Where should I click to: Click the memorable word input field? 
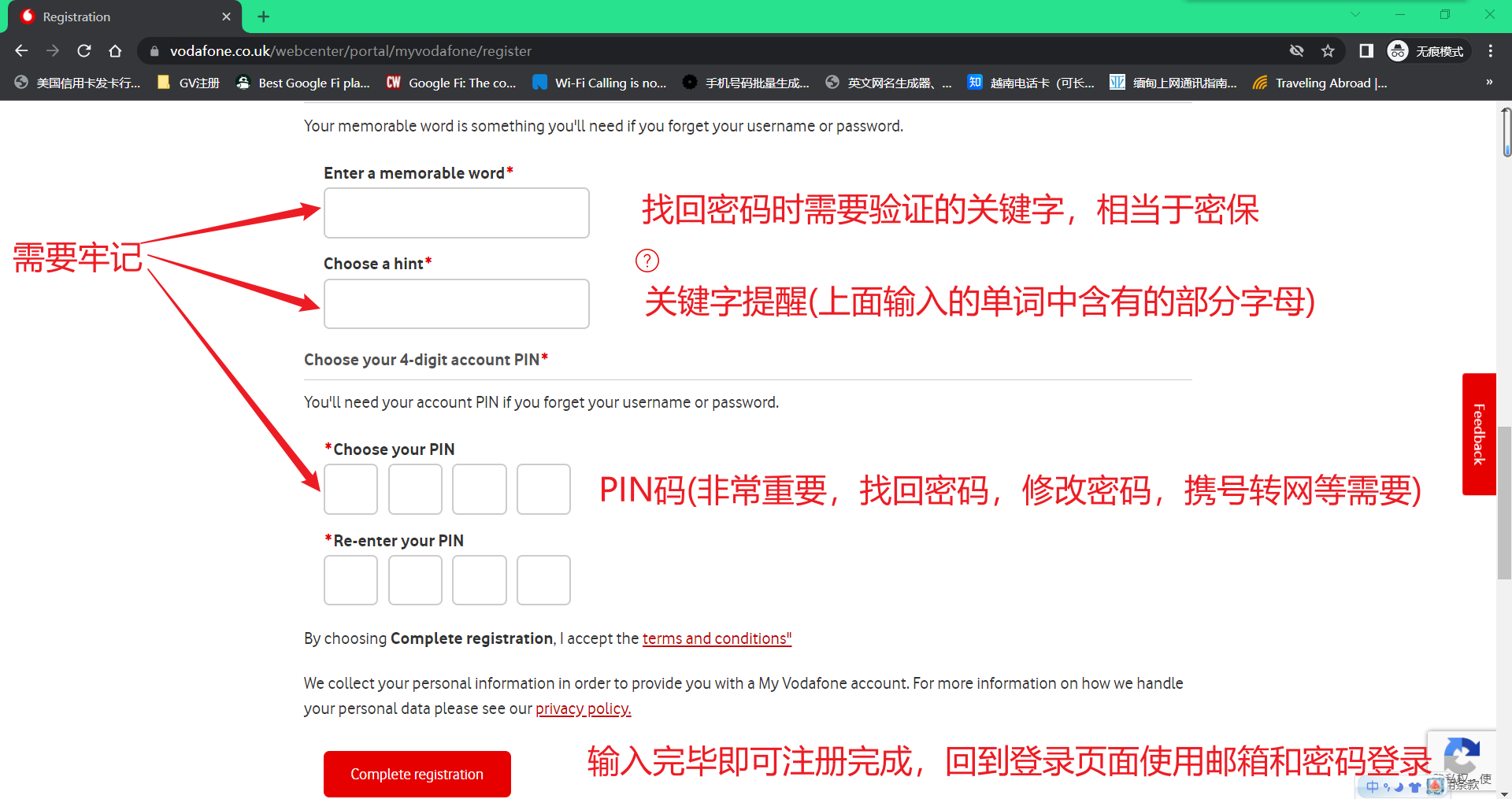pyautogui.click(x=456, y=213)
